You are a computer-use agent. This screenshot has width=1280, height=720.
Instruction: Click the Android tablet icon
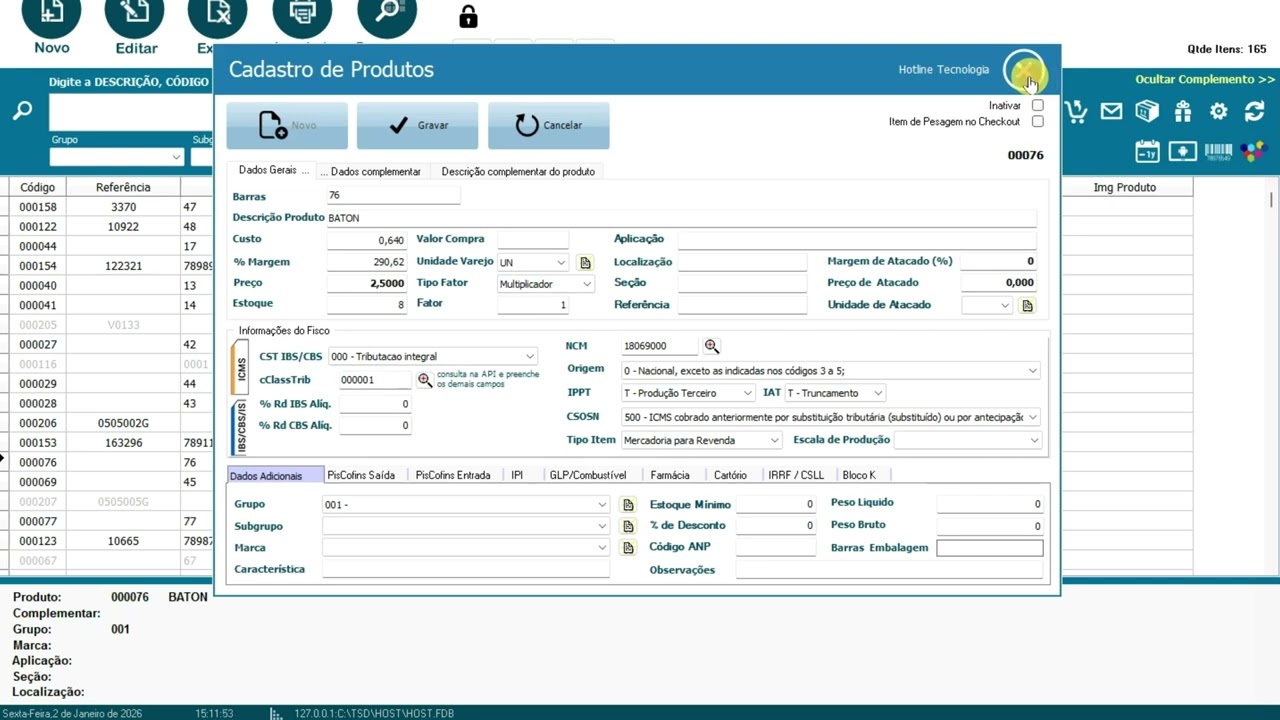coord(1182,152)
